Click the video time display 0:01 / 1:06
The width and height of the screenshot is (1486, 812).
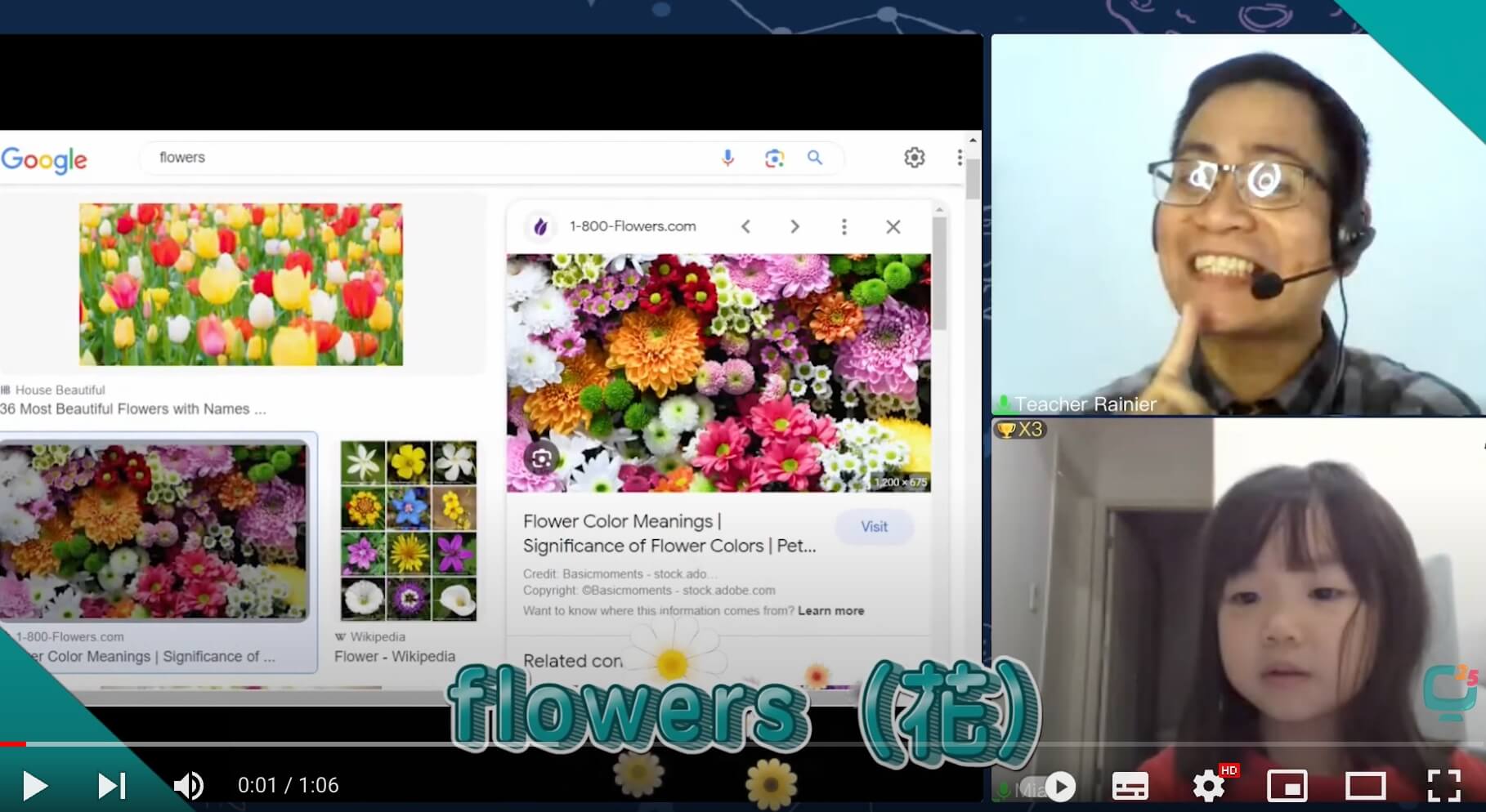click(288, 786)
